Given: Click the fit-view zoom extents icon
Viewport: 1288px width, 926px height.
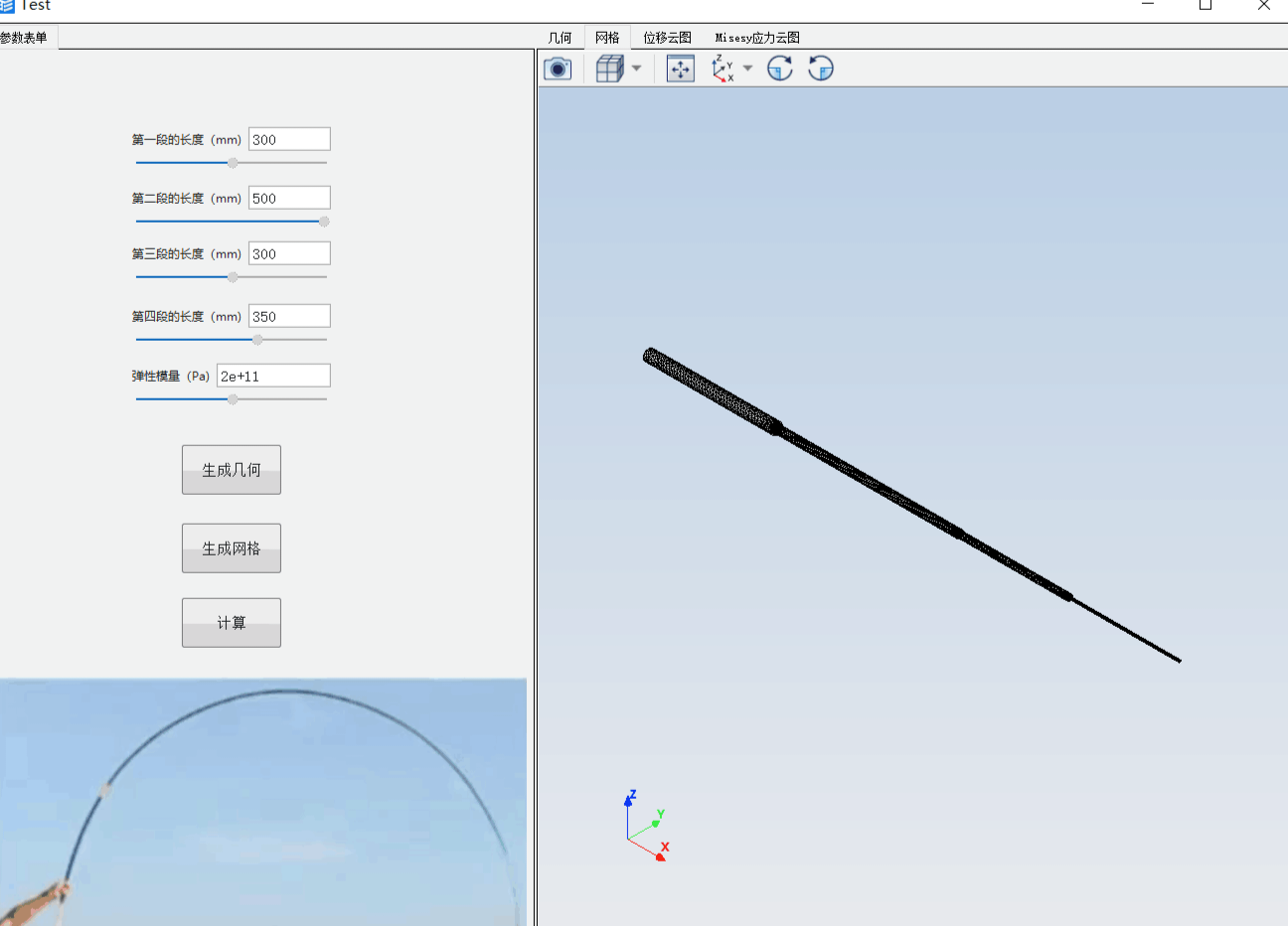Looking at the screenshot, I should (x=681, y=69).
